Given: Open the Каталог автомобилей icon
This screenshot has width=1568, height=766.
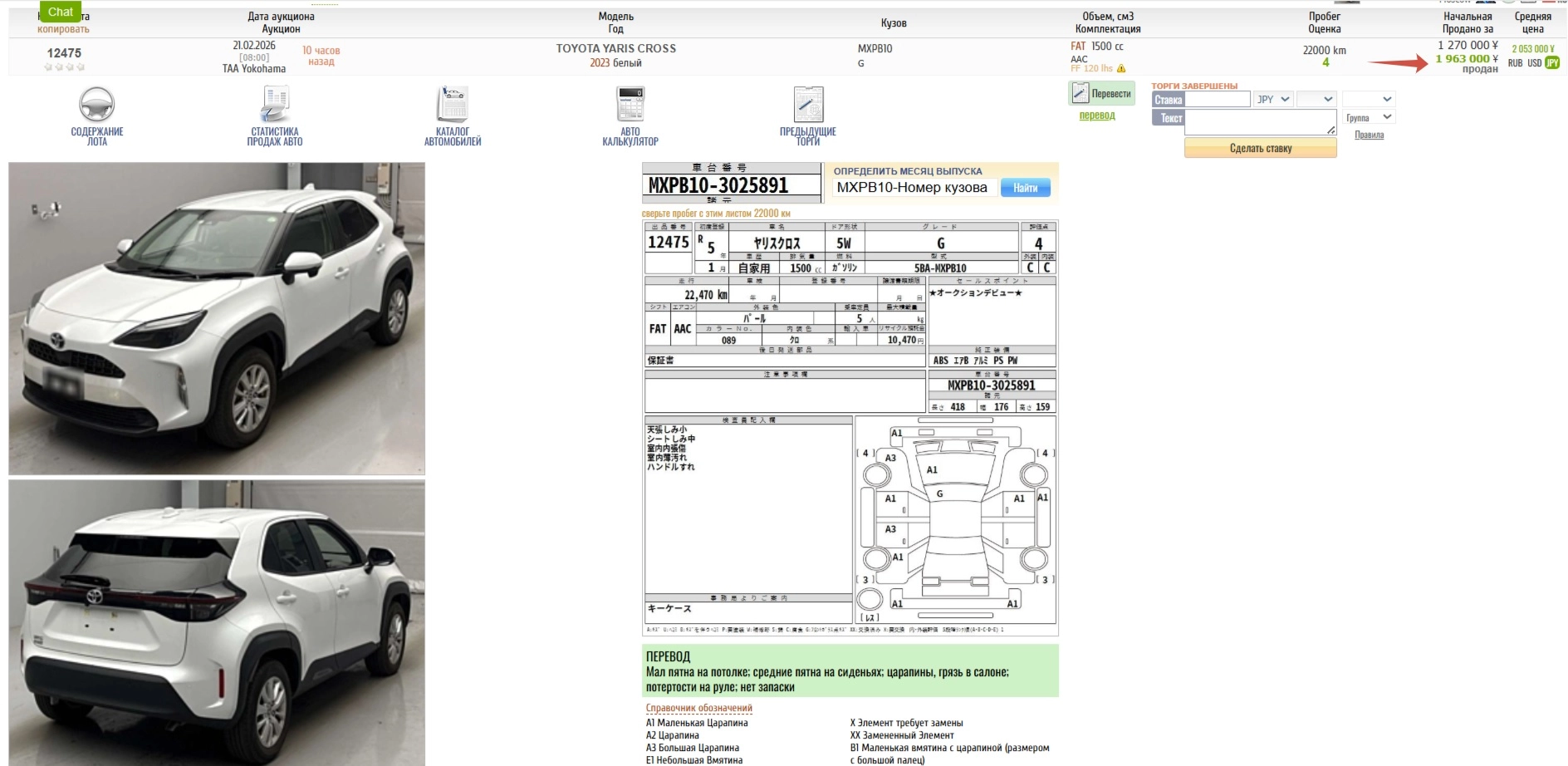Looking at the screenshot, I should pyautogui.click(x=453, y=106).
